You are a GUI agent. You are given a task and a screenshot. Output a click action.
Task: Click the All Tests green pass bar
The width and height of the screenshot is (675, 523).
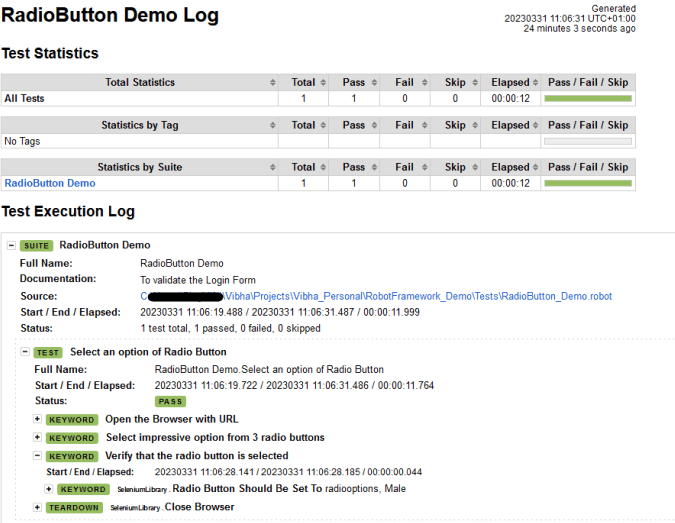click(x=587, y=99)
